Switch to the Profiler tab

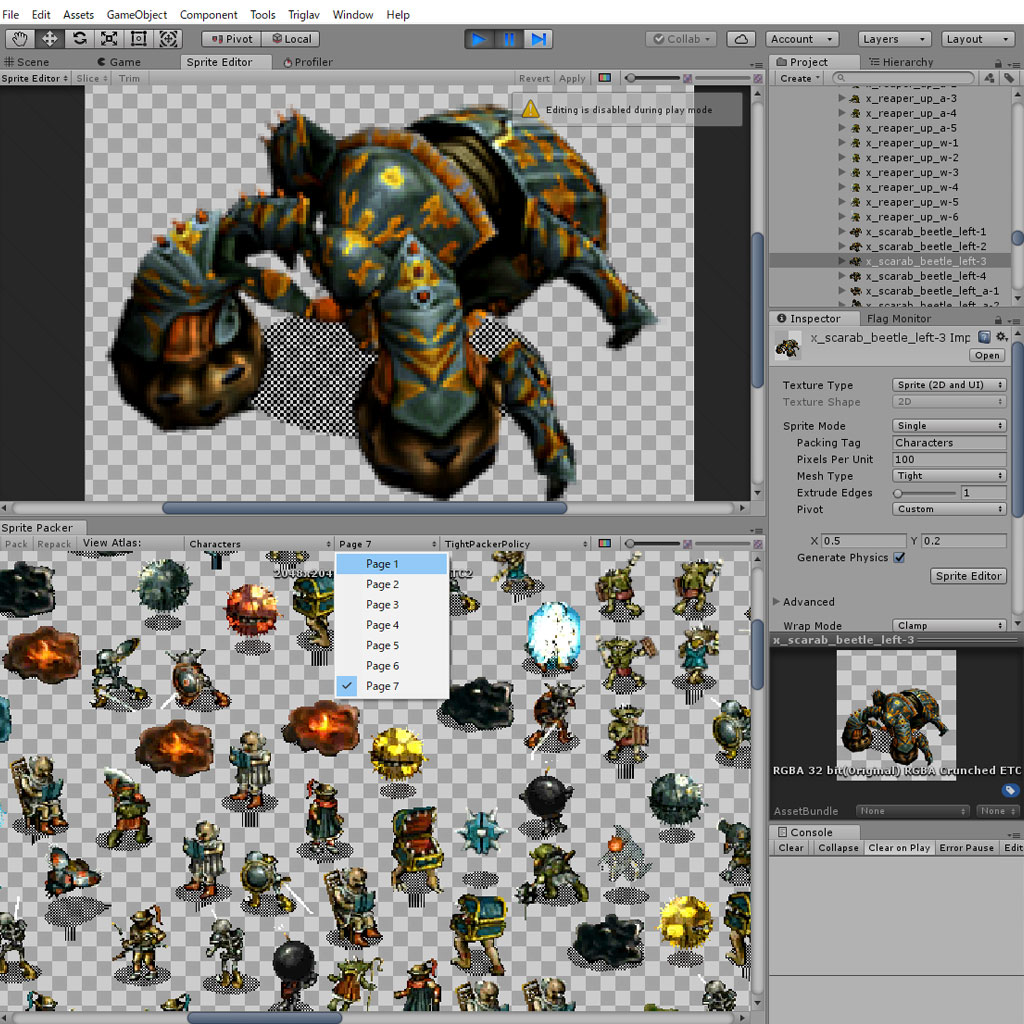308,62
